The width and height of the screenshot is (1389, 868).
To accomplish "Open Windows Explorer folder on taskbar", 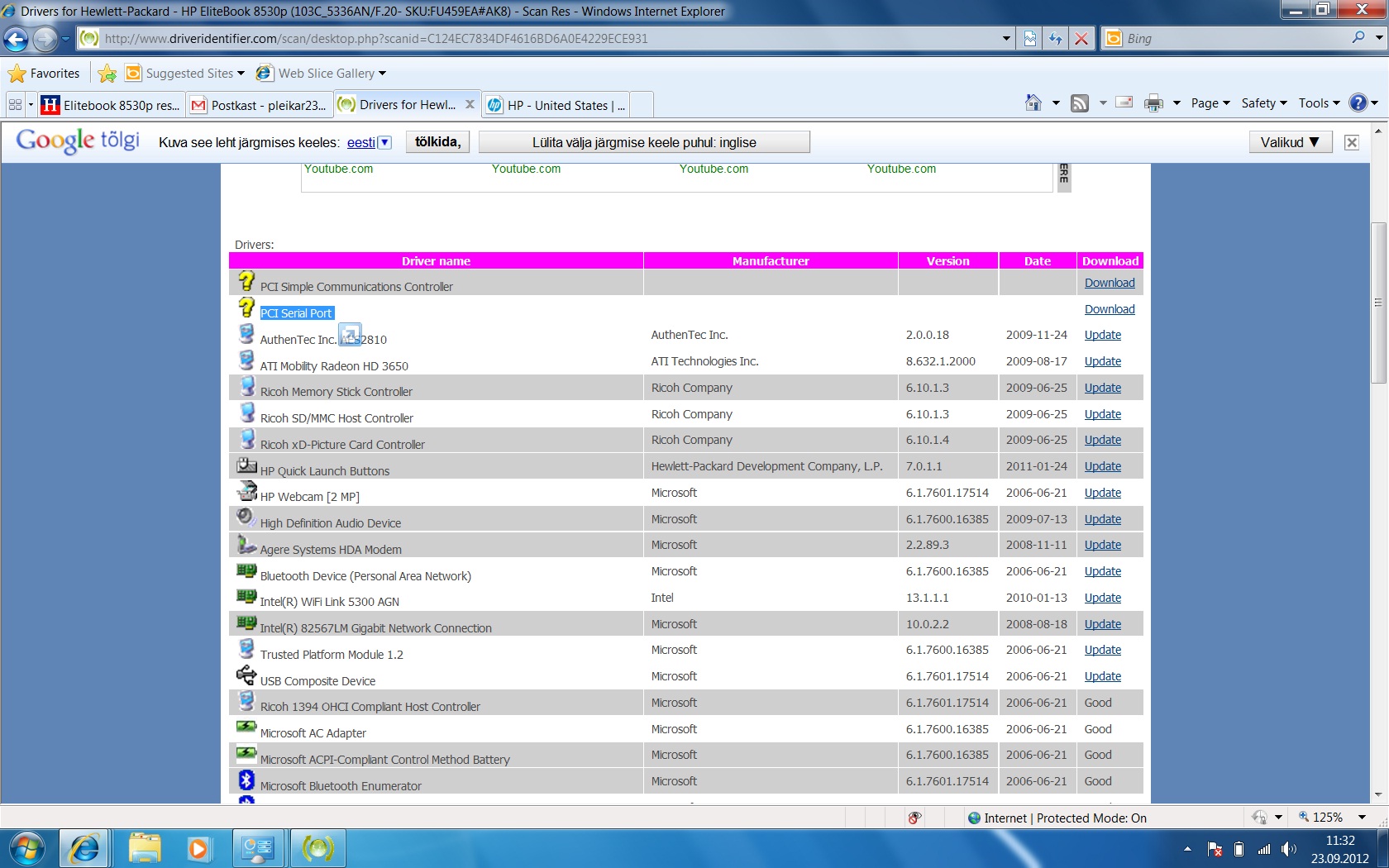I will 144,849.
